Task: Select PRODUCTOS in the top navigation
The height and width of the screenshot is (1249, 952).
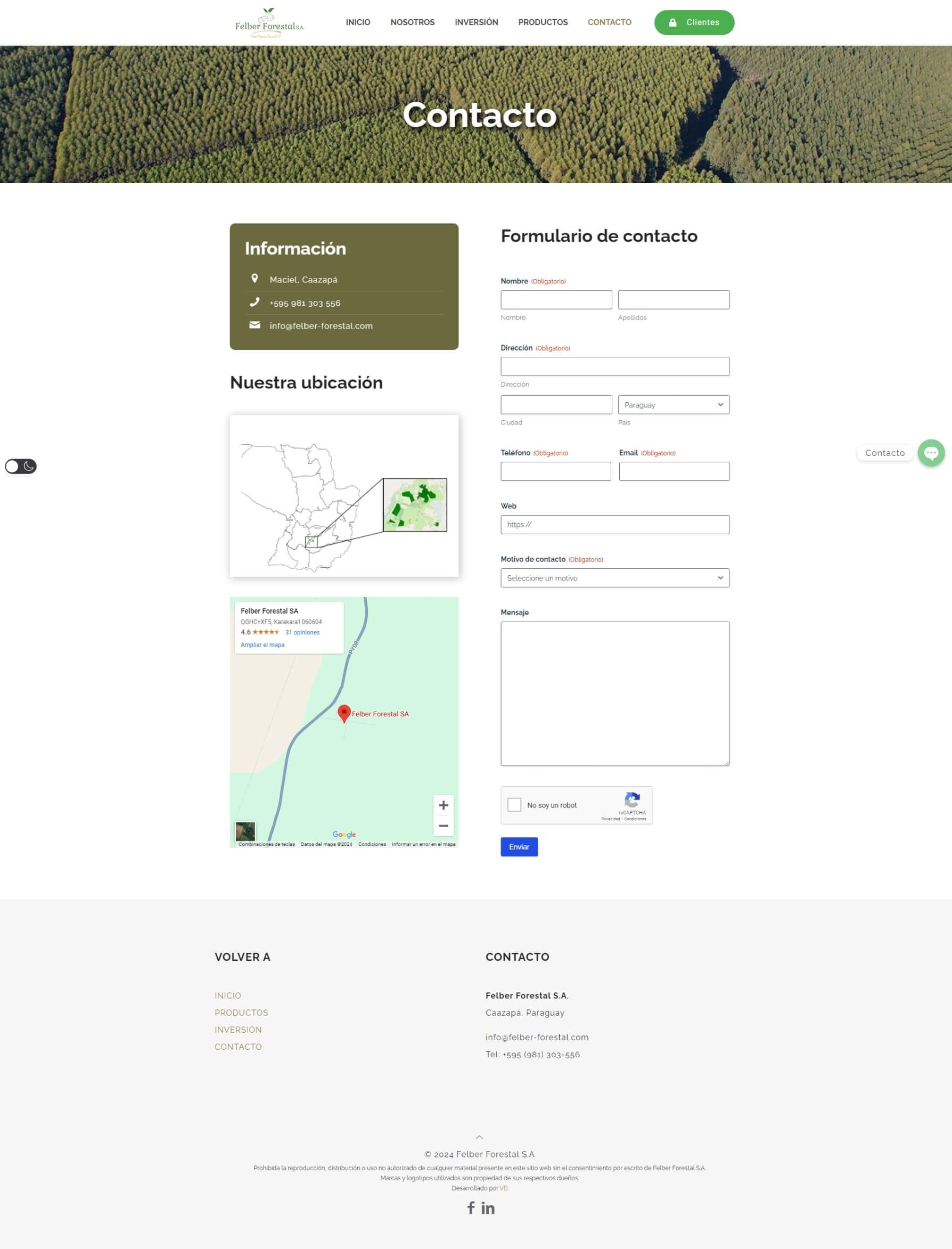Action: pos(543,22)
